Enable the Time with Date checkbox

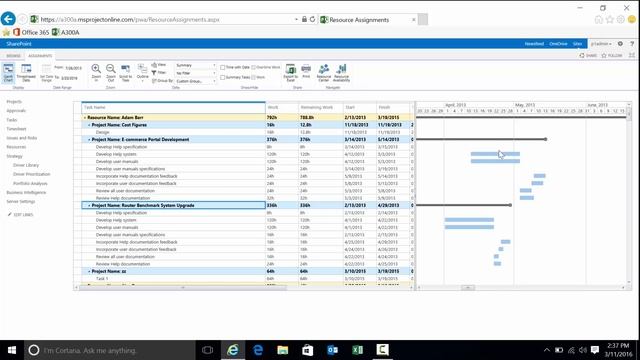pyautogui.click(x=222, y=67)
